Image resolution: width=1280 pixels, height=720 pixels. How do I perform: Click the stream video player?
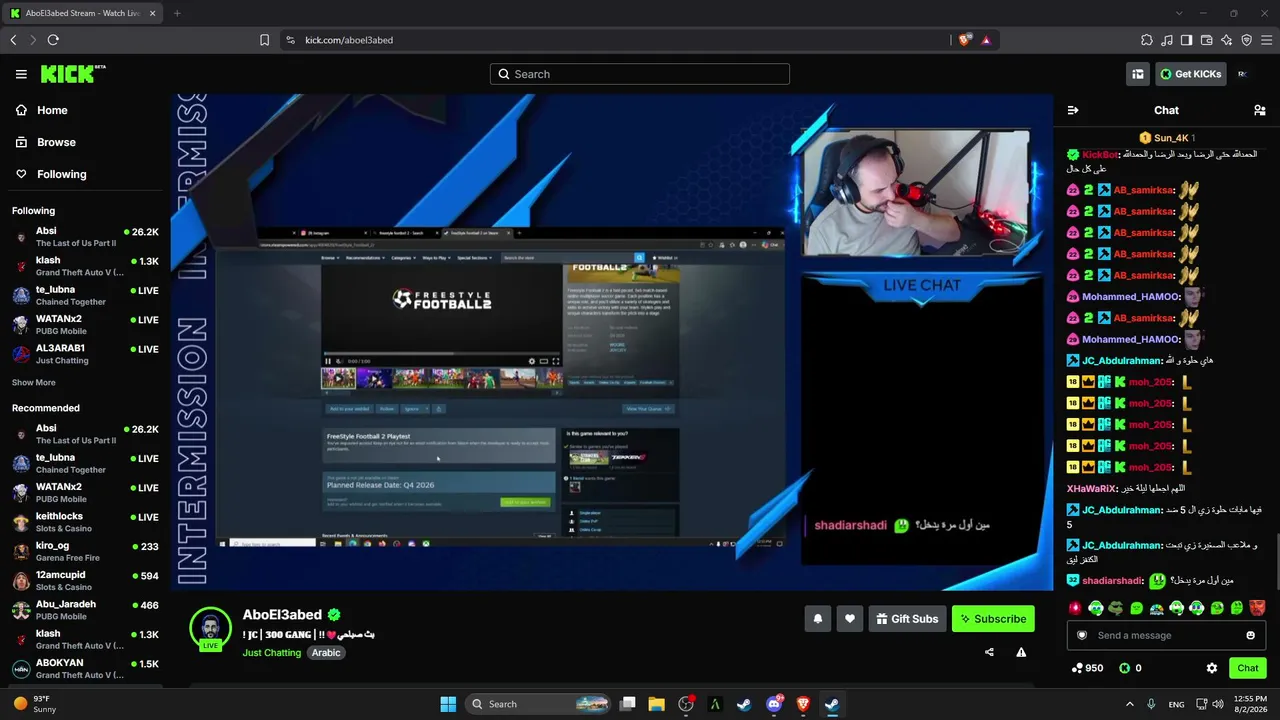click(611, 342)
